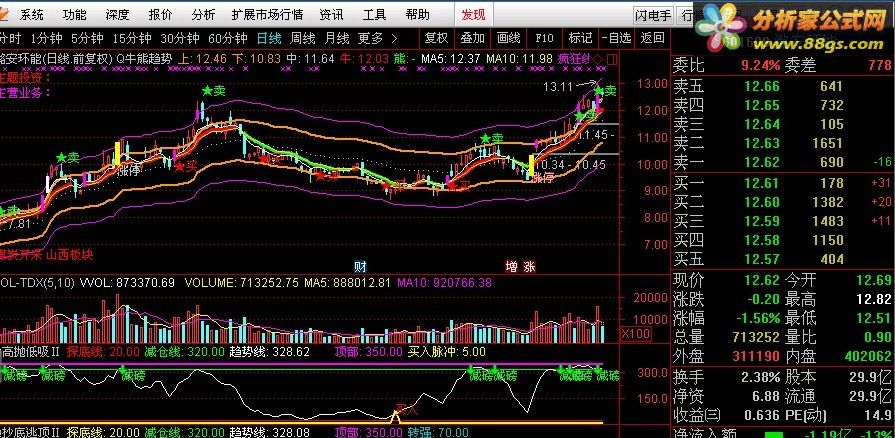Viewport: 895px width, 438px height.
Task: Click the 返回 back button
Action: click(x=652, y=38)
